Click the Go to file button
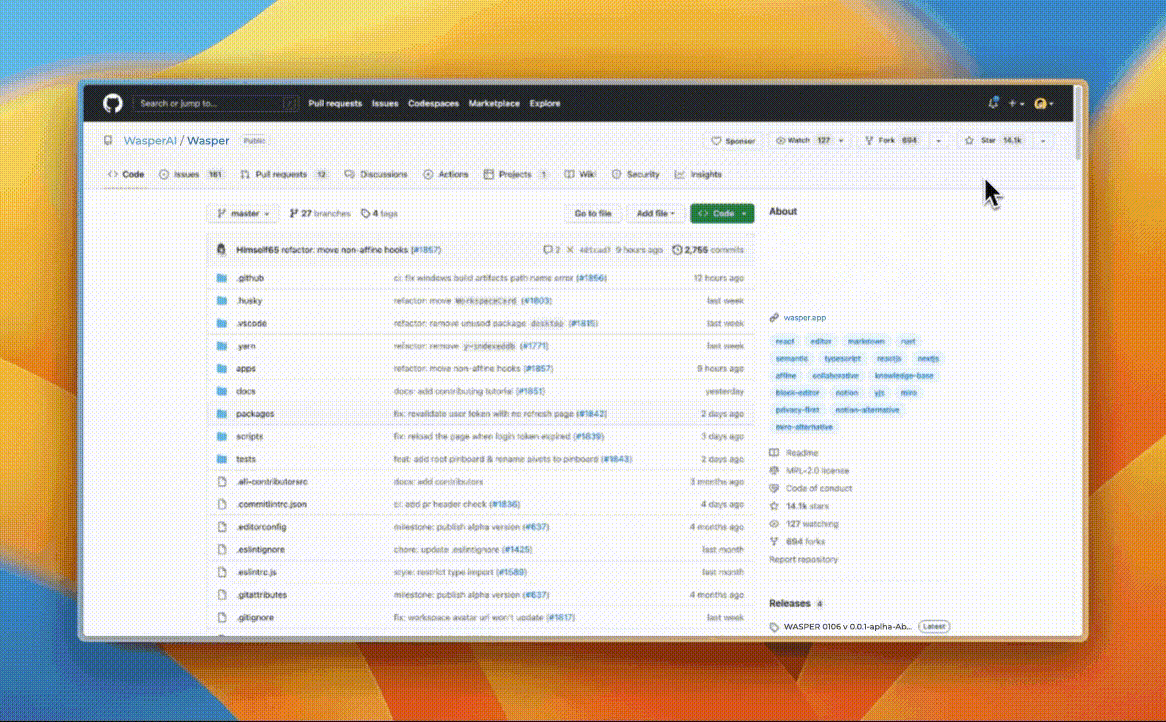The image size is (1166, 722). pyautogui.click(x=593, y=213)
